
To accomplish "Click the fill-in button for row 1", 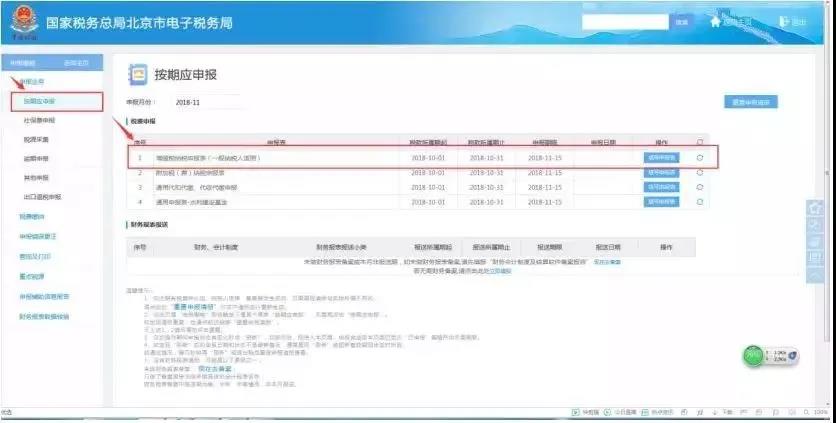I will pos(661,157).
